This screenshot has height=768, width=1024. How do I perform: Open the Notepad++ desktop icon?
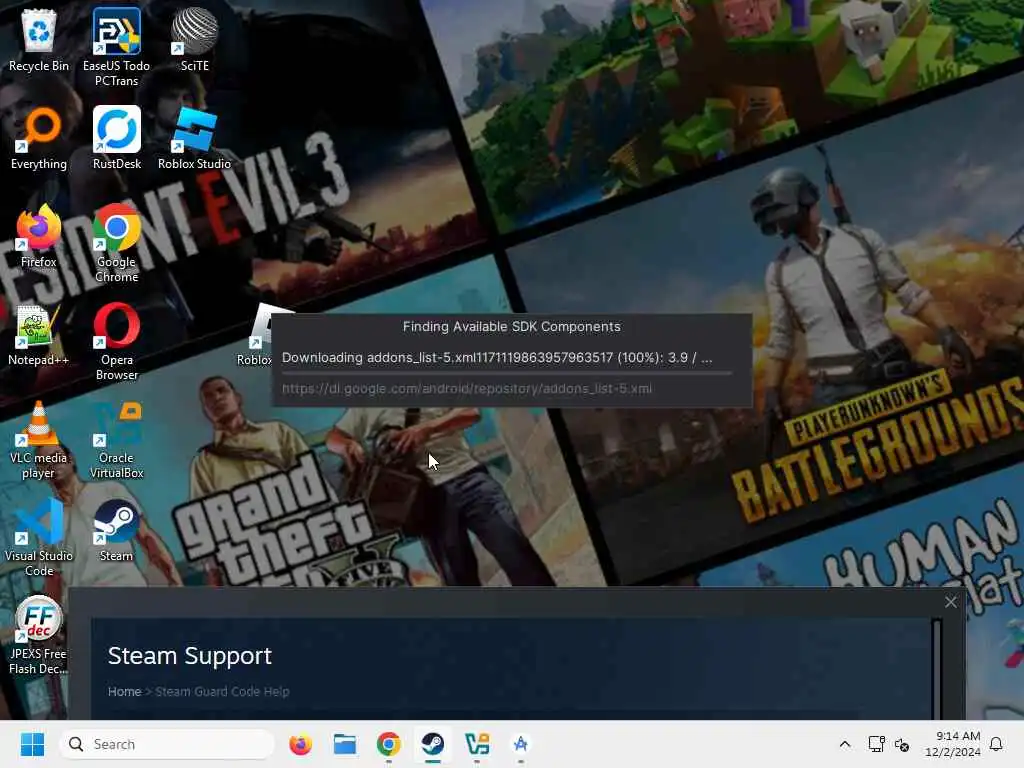(39, 334)
